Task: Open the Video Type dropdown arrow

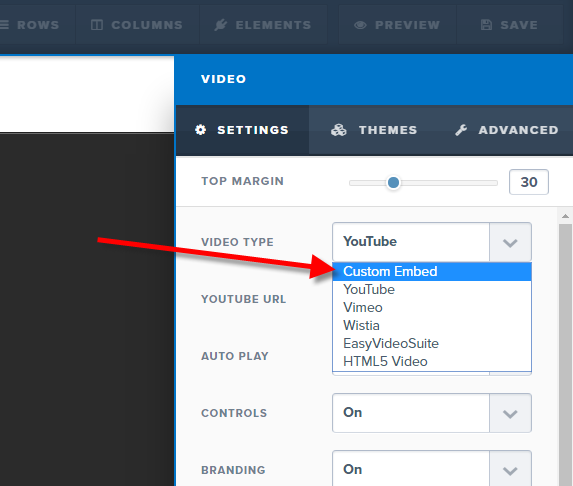Action: pyautogui.click(x=510, y=242)
